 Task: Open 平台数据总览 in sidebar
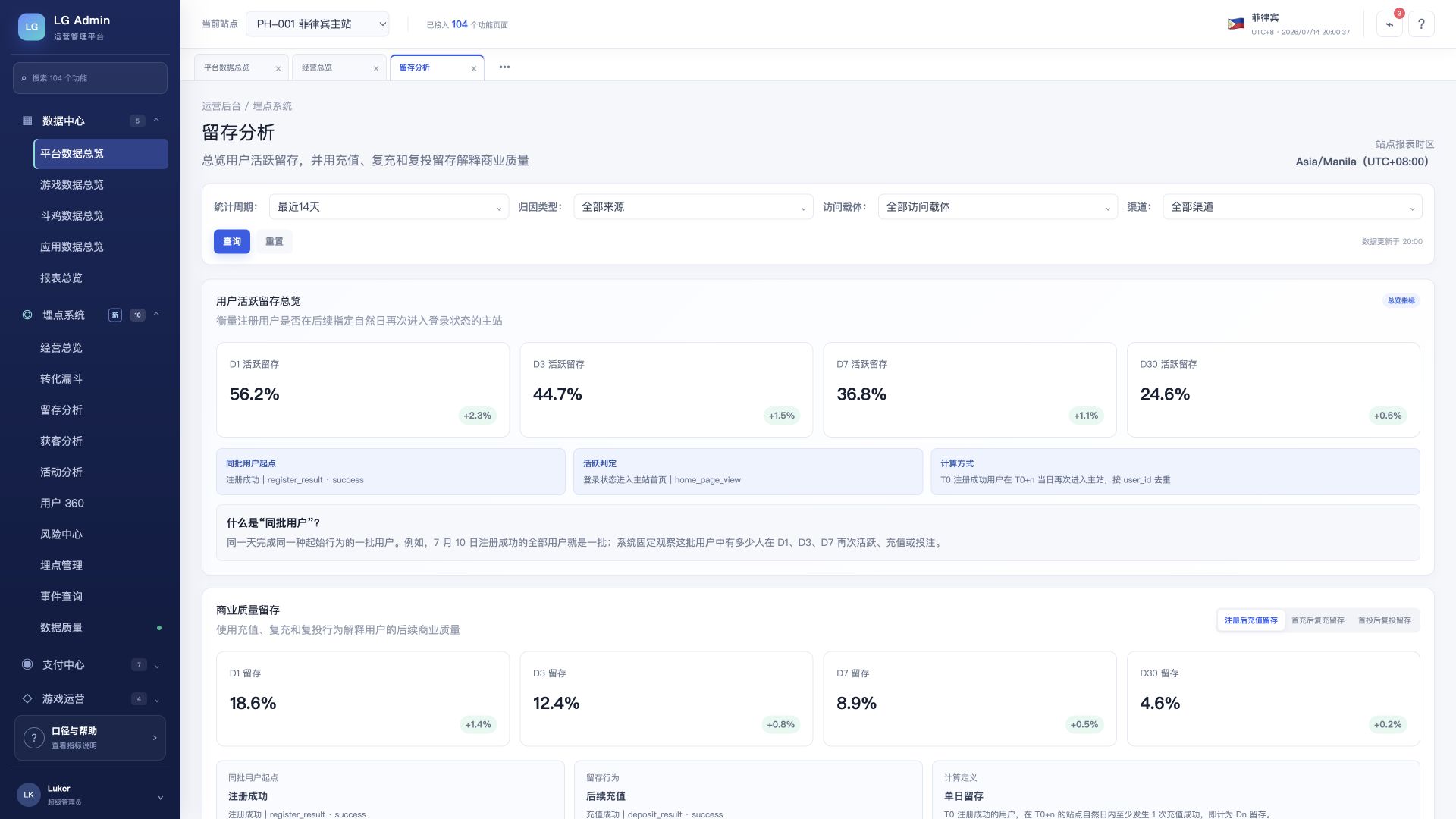pos(101,154)
